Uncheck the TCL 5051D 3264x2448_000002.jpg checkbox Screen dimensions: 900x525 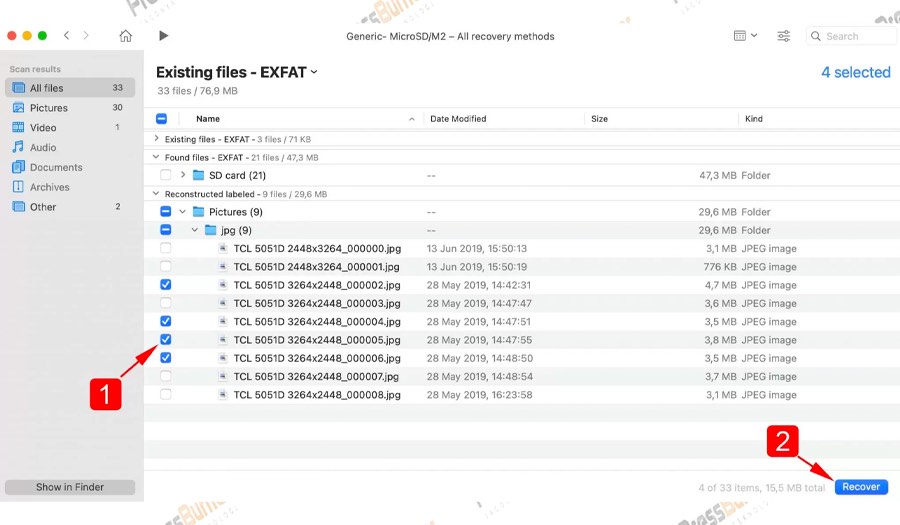tap(166, 285)
